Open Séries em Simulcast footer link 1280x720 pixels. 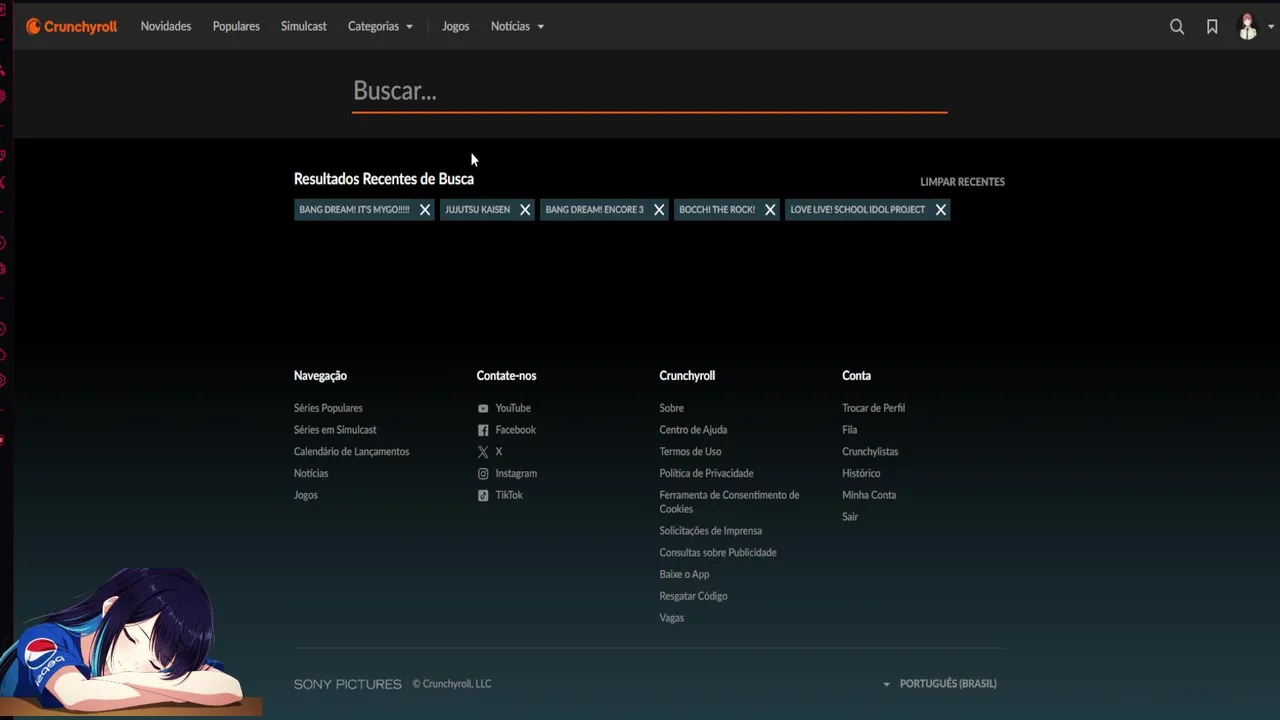pyautogui.click(x=335, y=430)
